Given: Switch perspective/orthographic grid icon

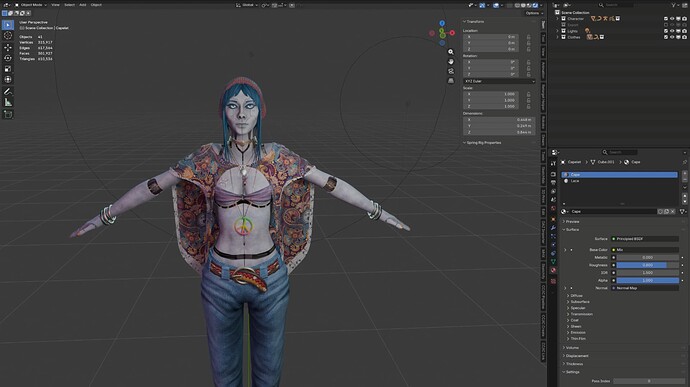Looking at the screenshot, I should click(x=451, y=81).
